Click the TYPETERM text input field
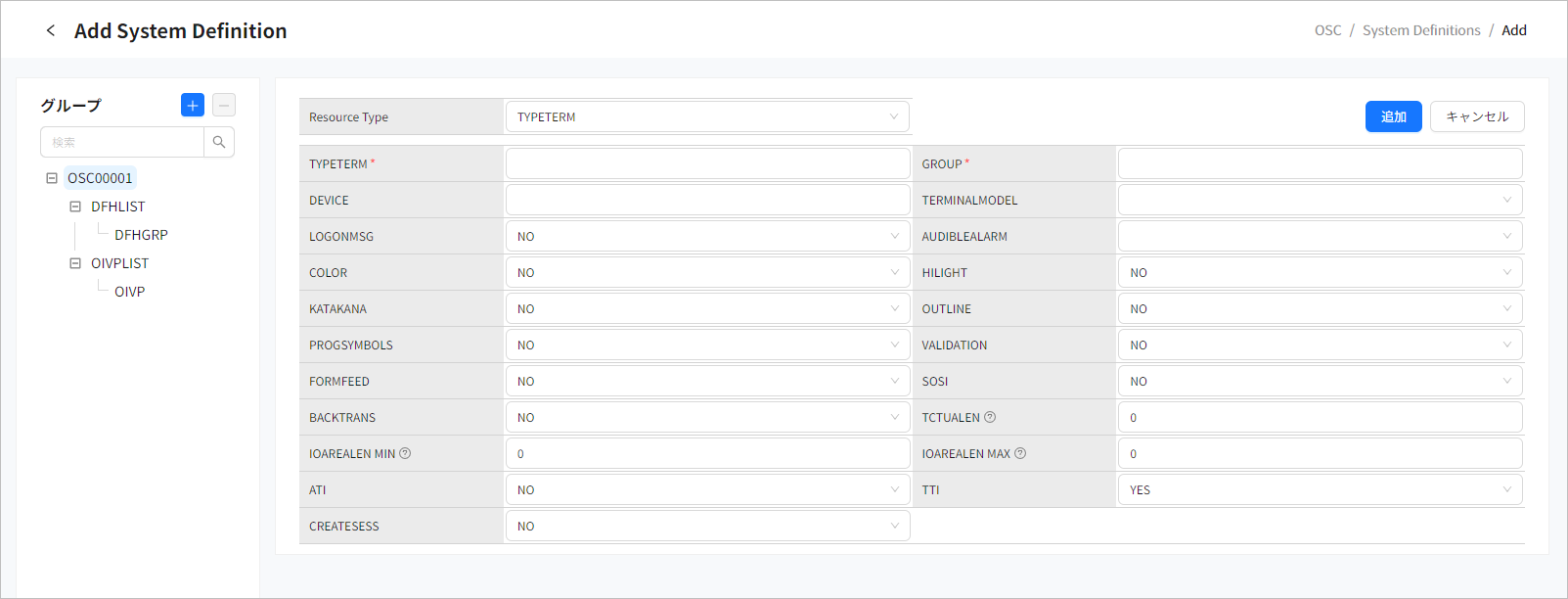This screenshot has height=599, width=1568. pyautogui.click(x=707, y=163)
